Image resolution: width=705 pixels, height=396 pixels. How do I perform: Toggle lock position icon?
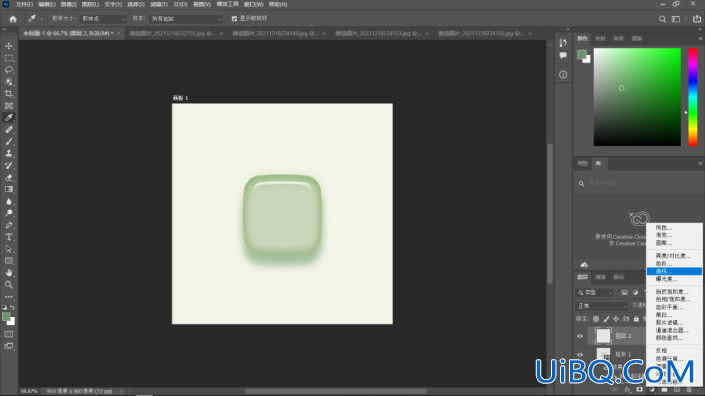click(x=616, y=319)
